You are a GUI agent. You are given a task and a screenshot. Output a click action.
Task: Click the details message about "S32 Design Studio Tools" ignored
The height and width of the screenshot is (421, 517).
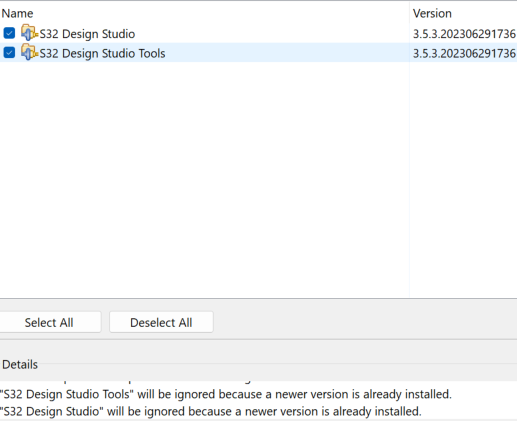pos(226,394)
